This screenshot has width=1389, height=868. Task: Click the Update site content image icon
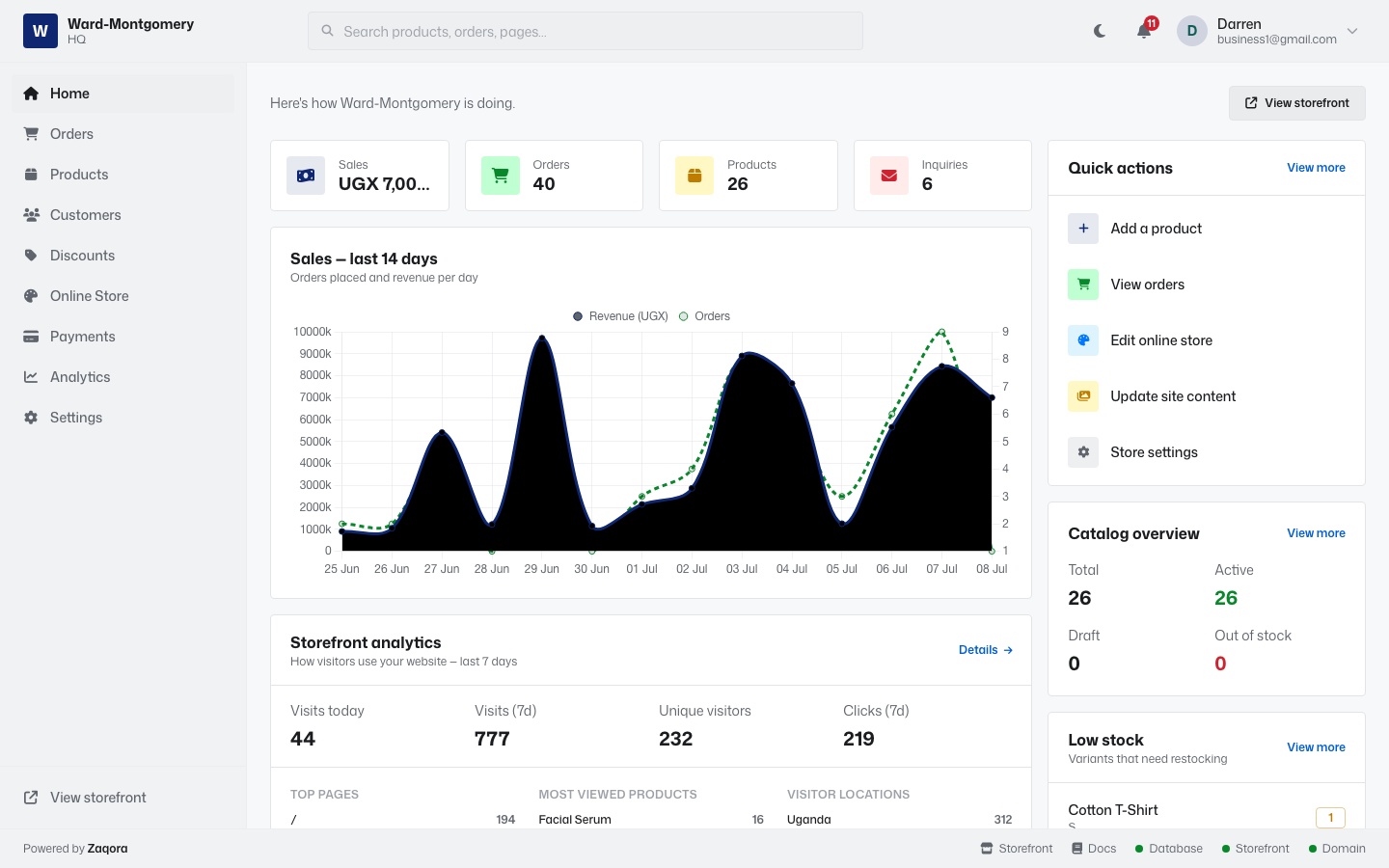1083,396
